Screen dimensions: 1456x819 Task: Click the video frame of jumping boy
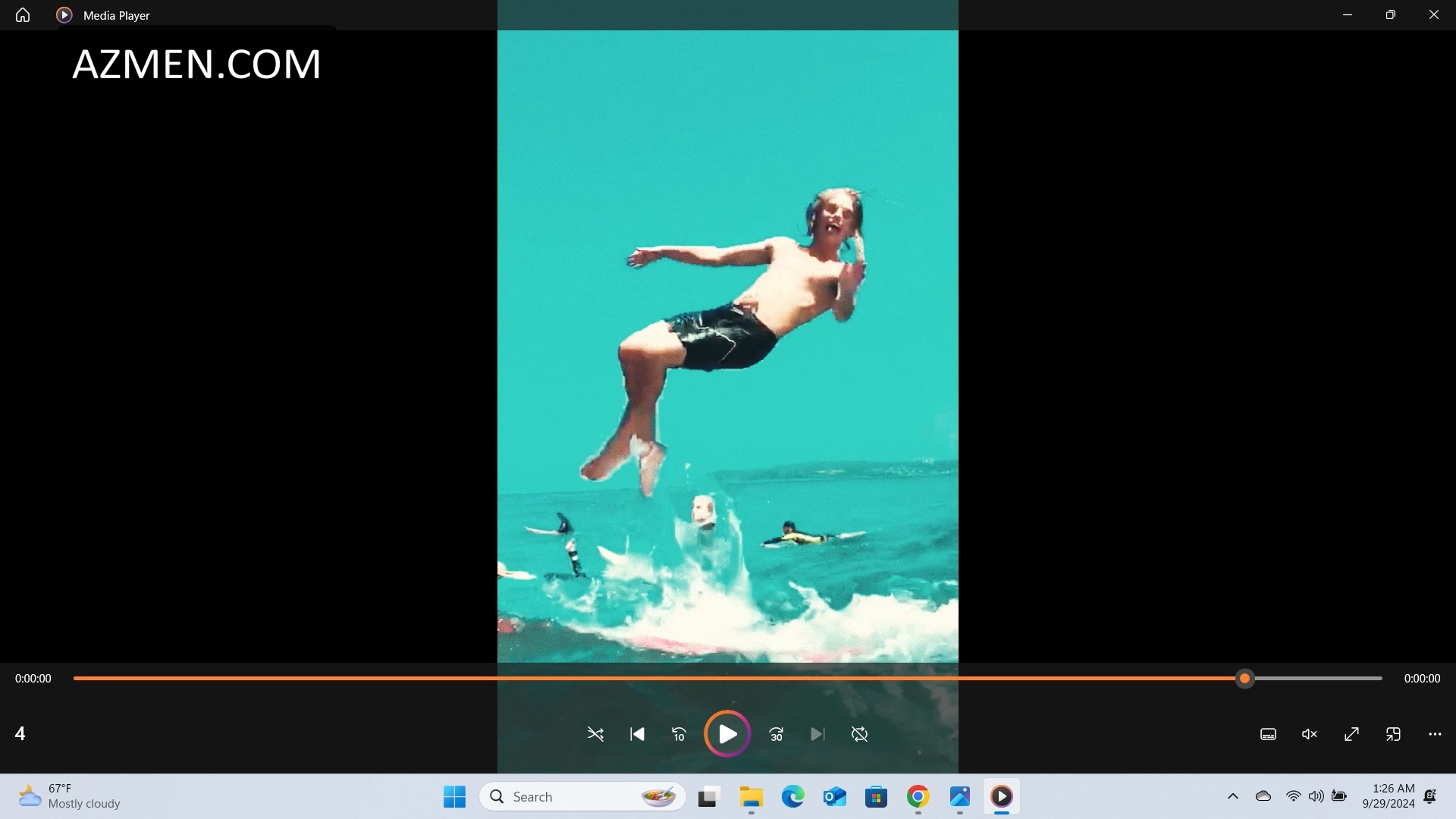pyautogui.click(x=728, y=341)
